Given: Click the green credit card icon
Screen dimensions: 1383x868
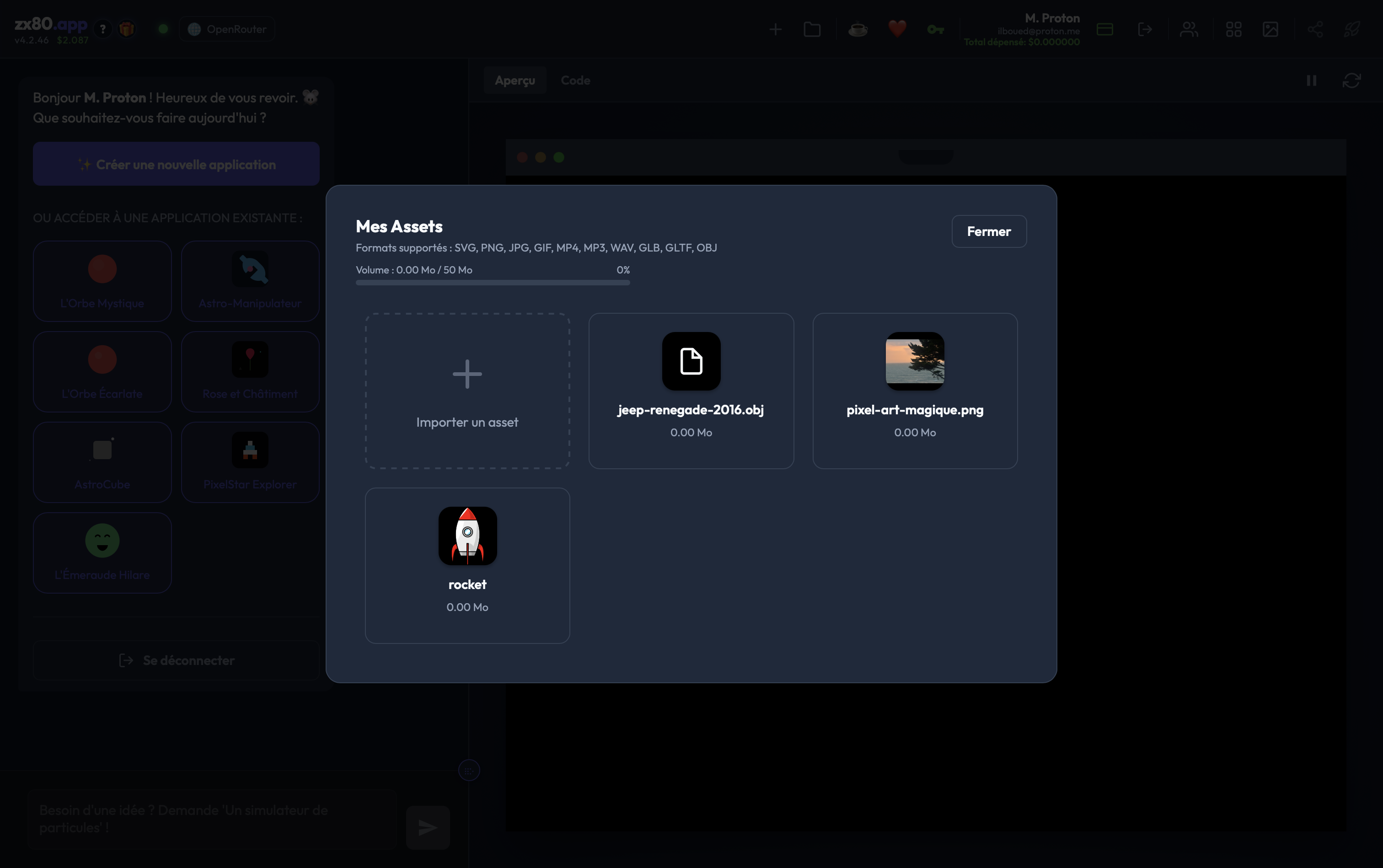Looking at the screenshot, I should pyautogui.click(x=1104, y=29).
